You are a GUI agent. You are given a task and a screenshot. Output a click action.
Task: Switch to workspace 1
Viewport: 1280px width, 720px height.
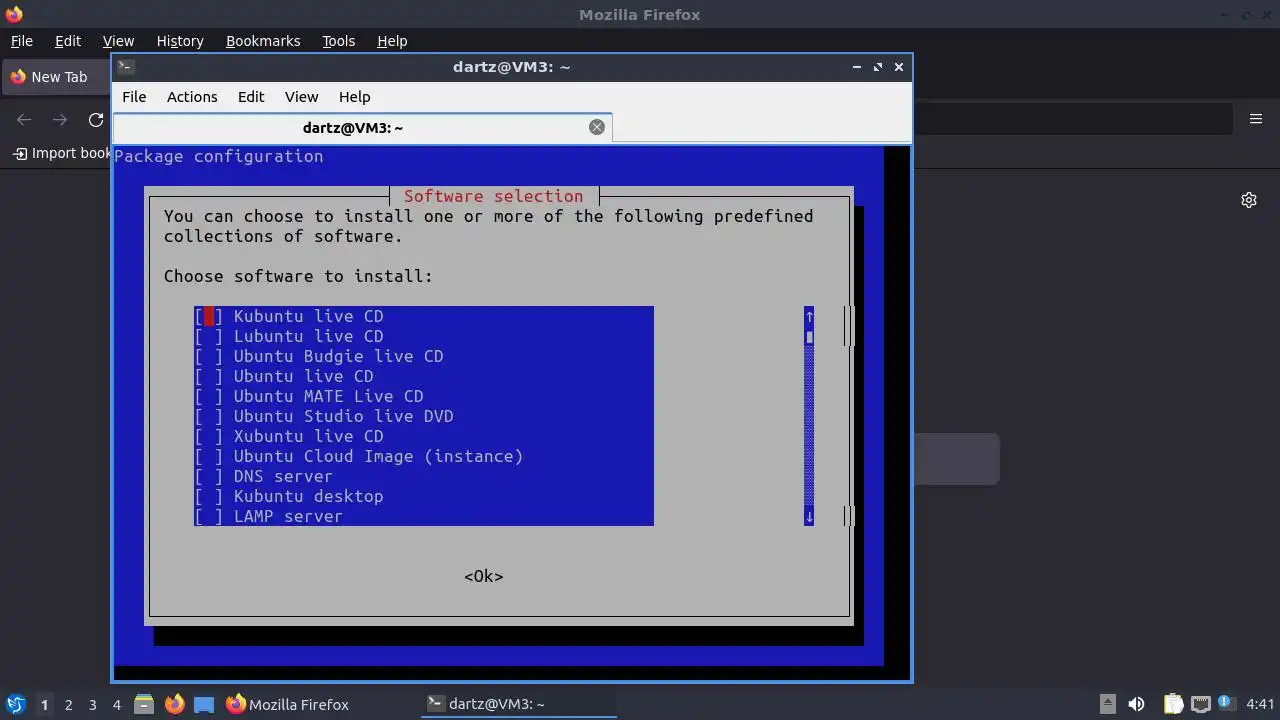coord(44,705)
